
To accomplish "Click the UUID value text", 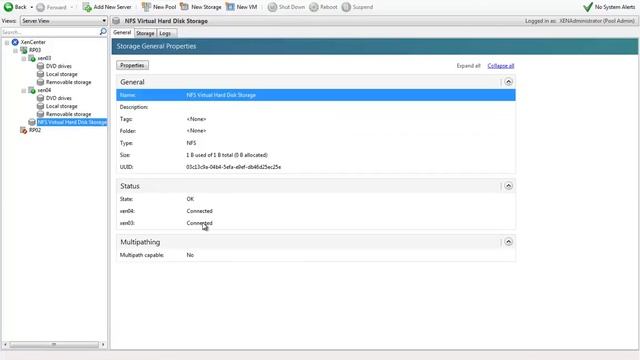I will (x=233, y=167).
